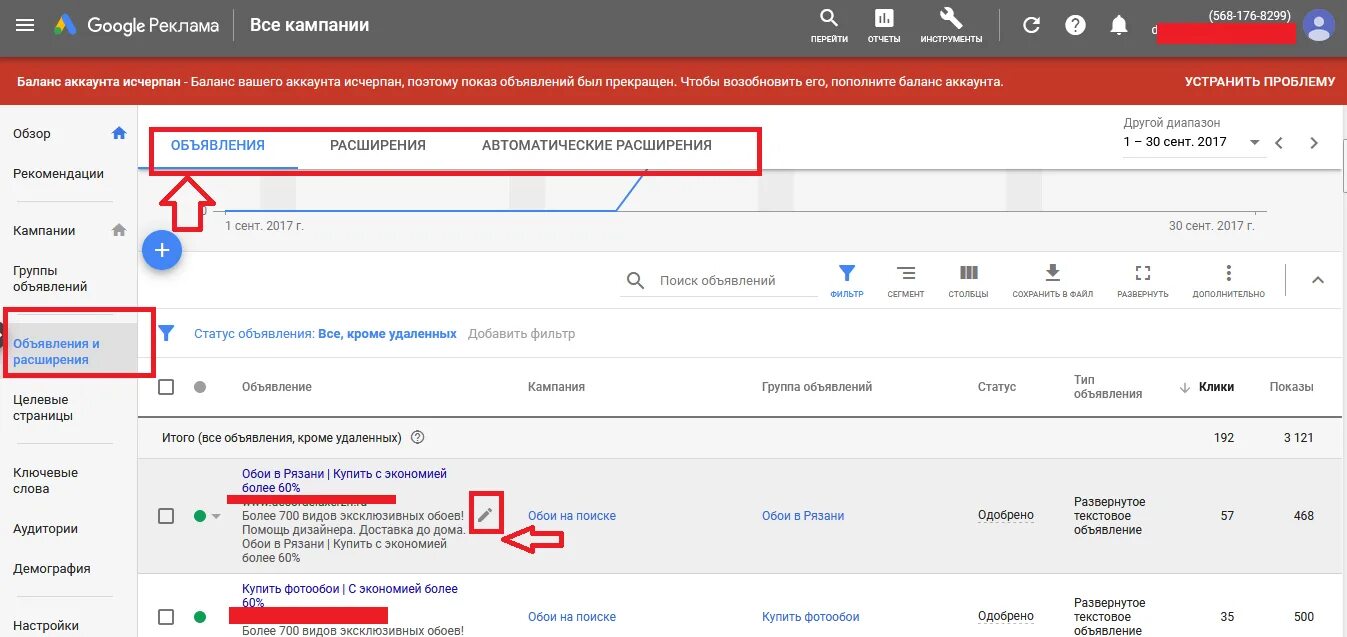
Task: Refresh data with the reload icon
Action: point(1031,26)
